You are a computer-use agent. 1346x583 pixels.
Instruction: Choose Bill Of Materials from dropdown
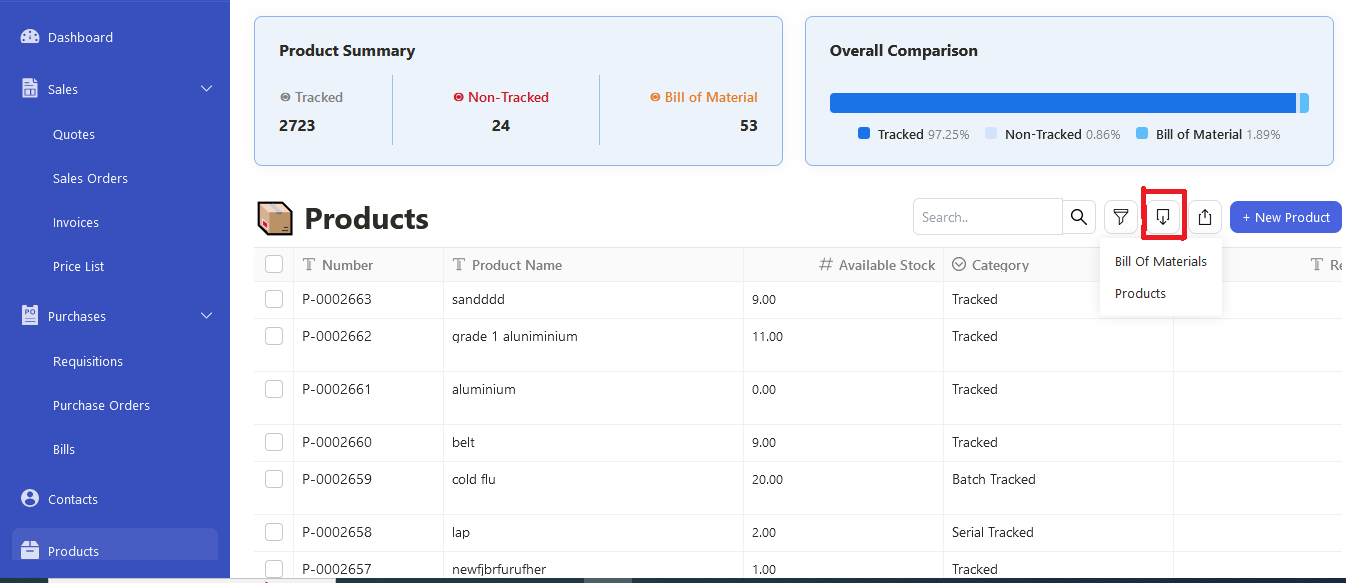click(x=1161, y=261)
